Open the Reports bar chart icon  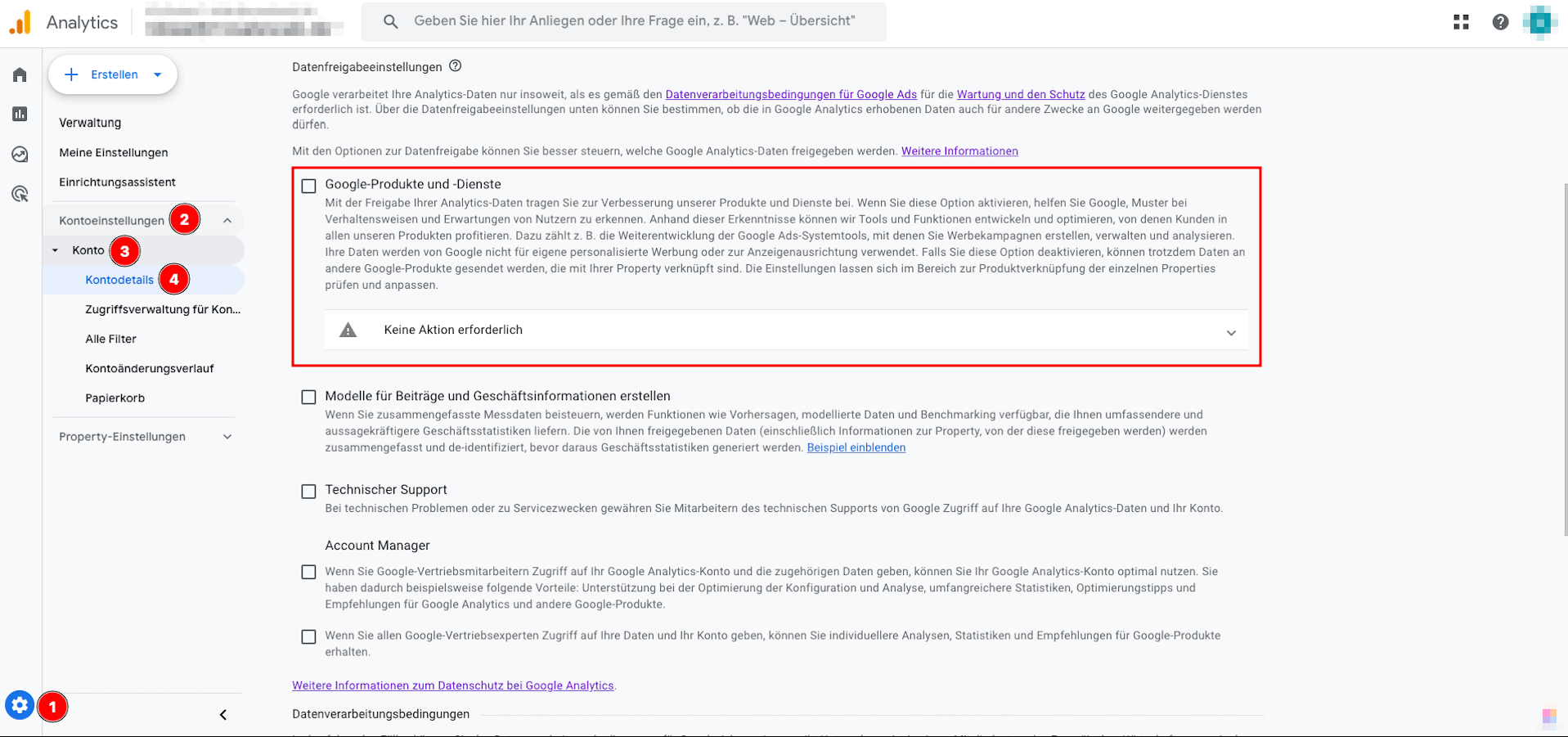(20, 115)
